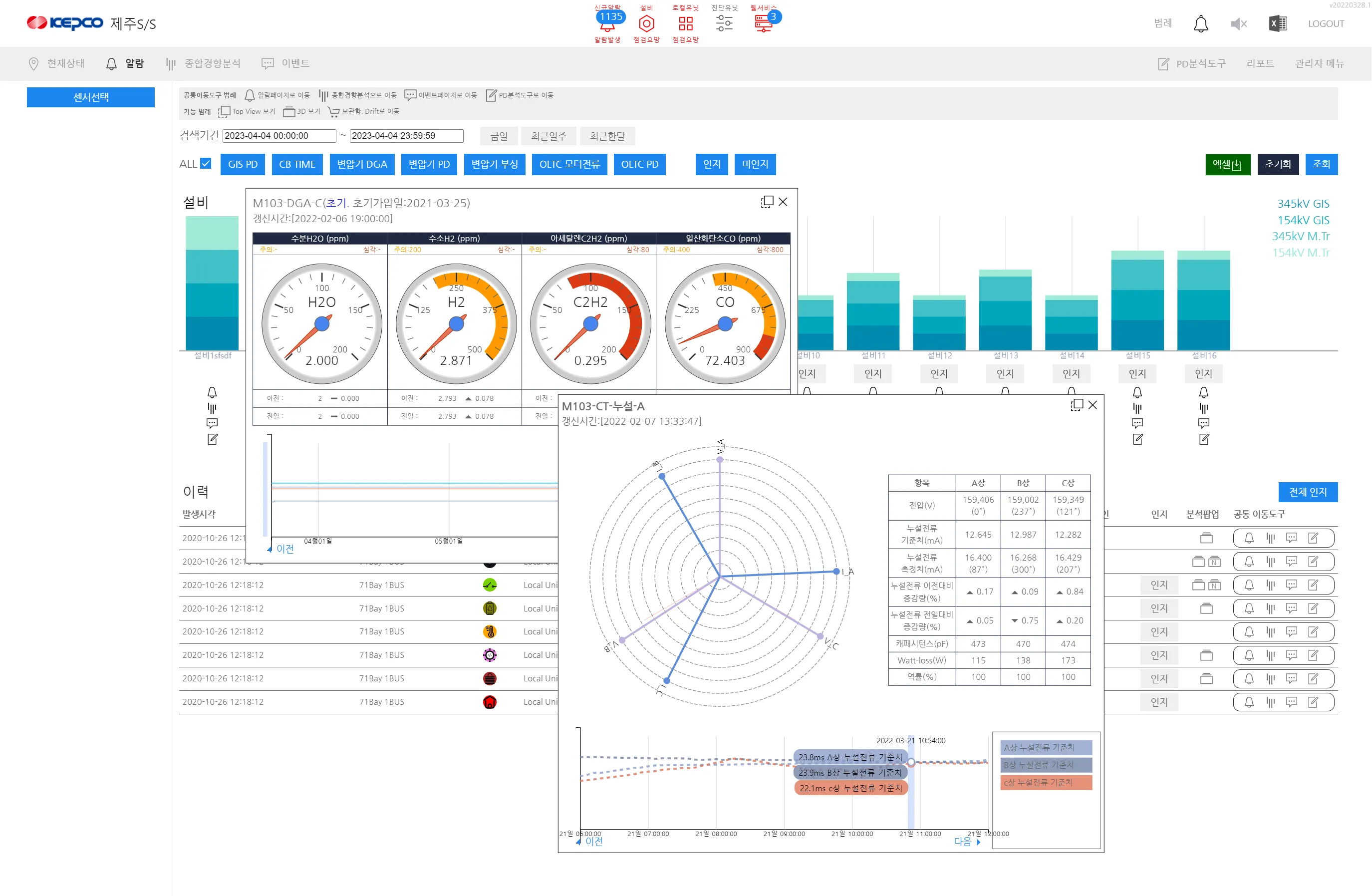
Task: Open the 로컬유닛 grid icon
Action: [x=685, y=23]
